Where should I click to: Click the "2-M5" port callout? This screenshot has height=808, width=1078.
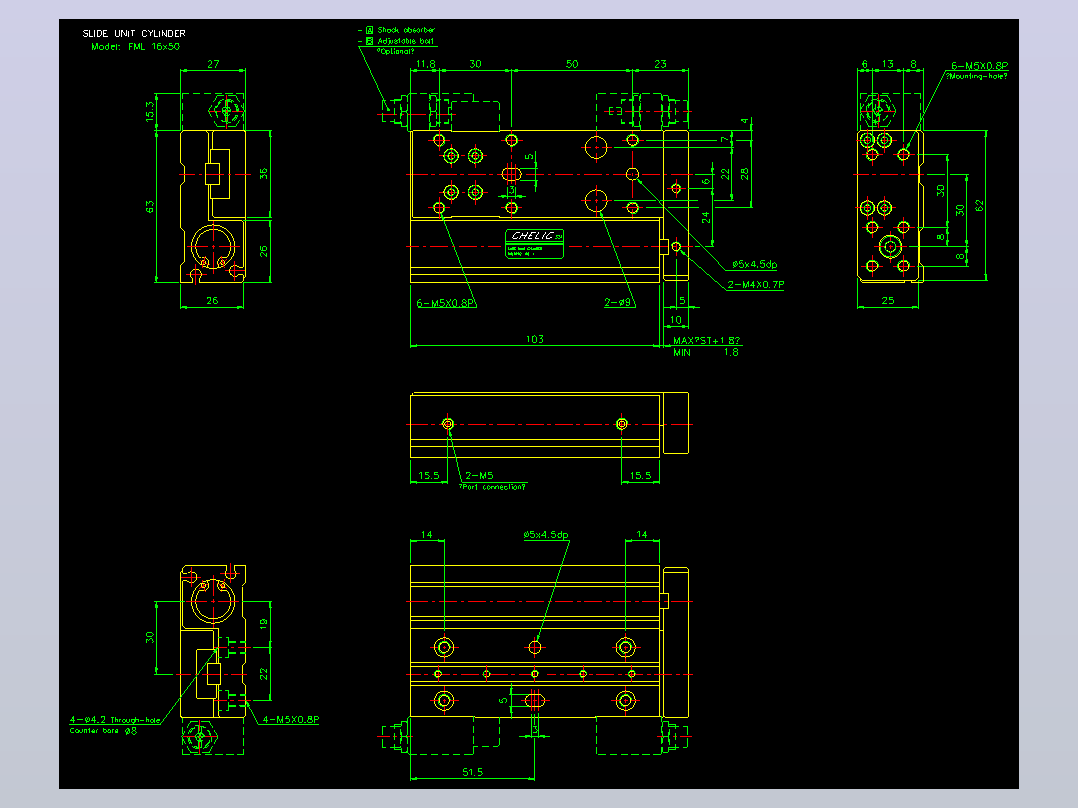point(479,475)
